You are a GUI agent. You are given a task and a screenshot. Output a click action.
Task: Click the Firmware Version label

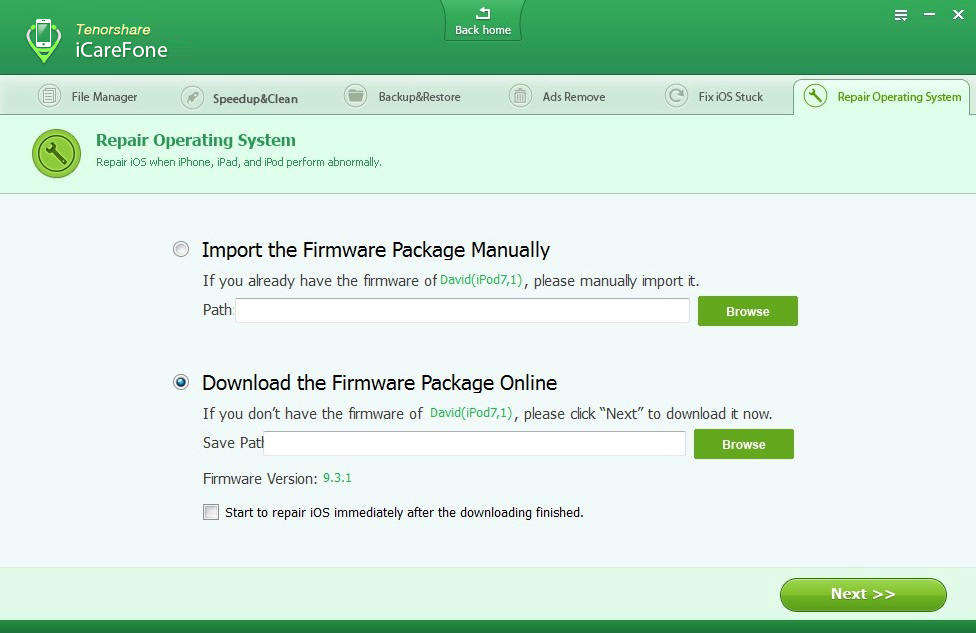(260, 479)
